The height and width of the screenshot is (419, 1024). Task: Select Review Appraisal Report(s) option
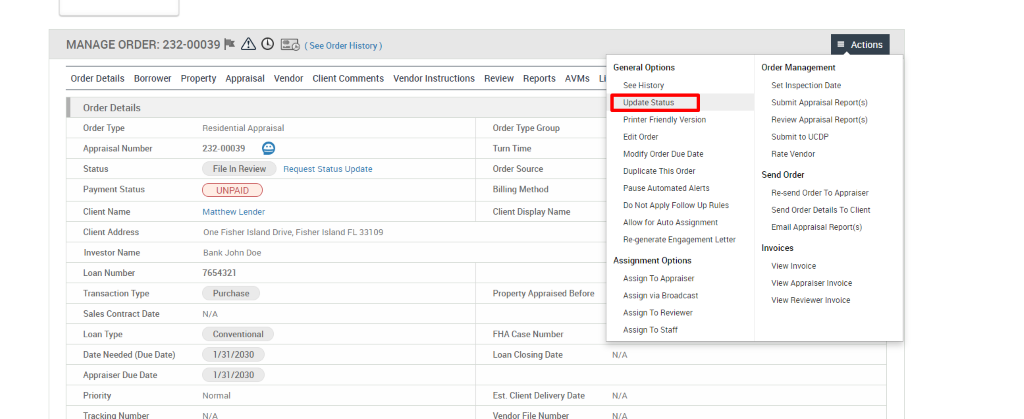[x=819, y=120]
